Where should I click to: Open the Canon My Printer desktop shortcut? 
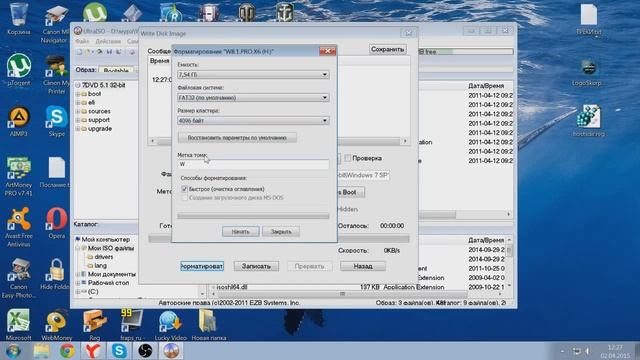[x=56, y=74]
